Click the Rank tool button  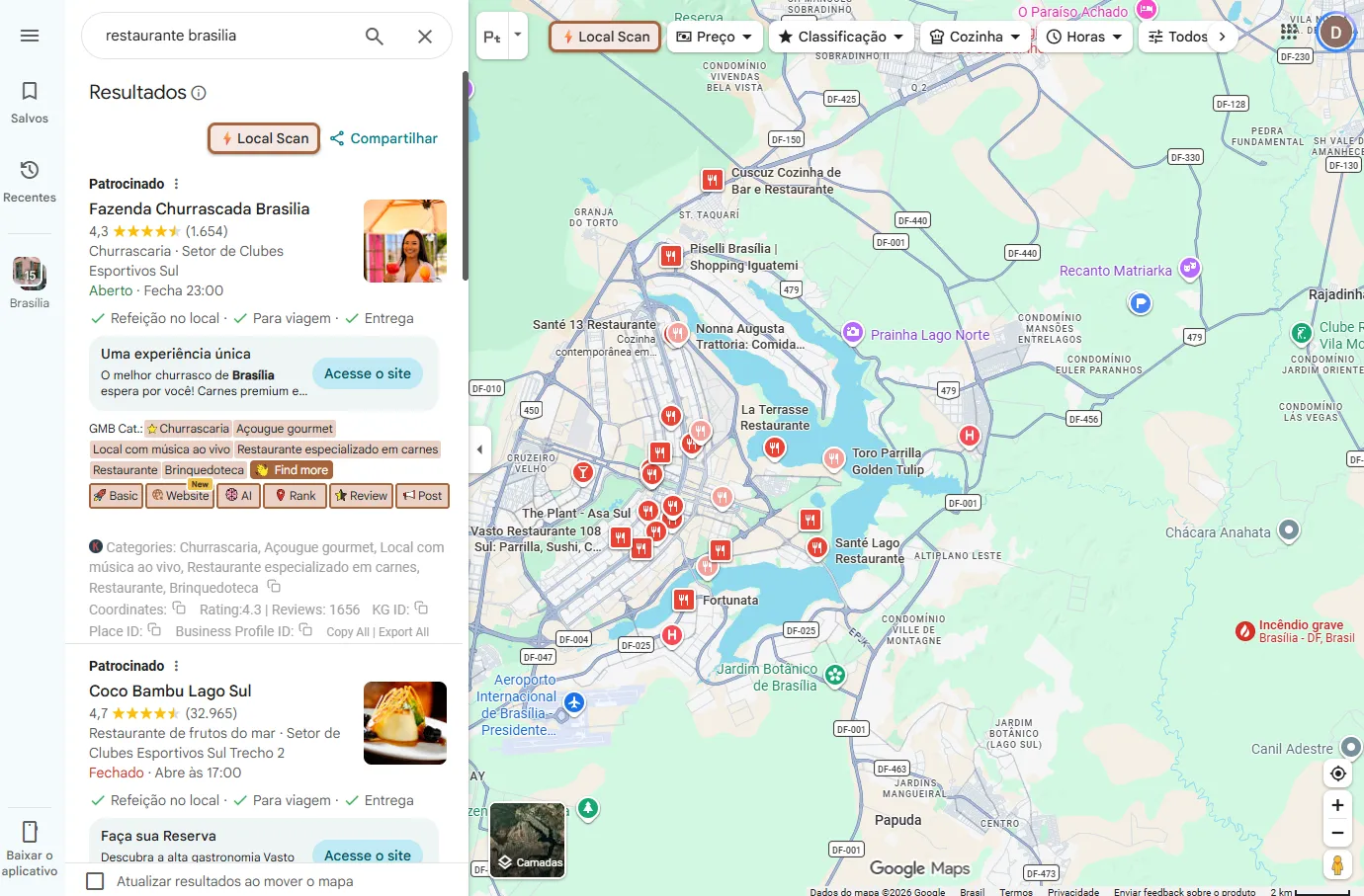coord(296,496)
